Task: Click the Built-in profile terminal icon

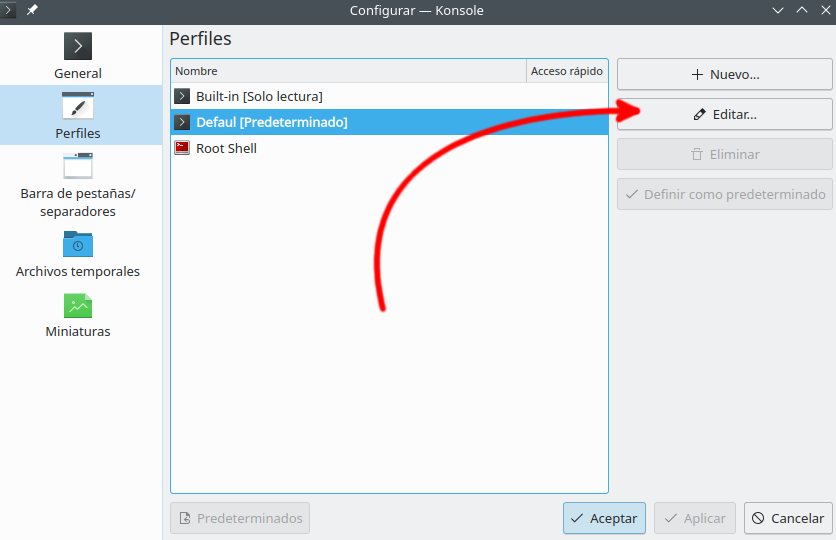Action: coord(182,96)
